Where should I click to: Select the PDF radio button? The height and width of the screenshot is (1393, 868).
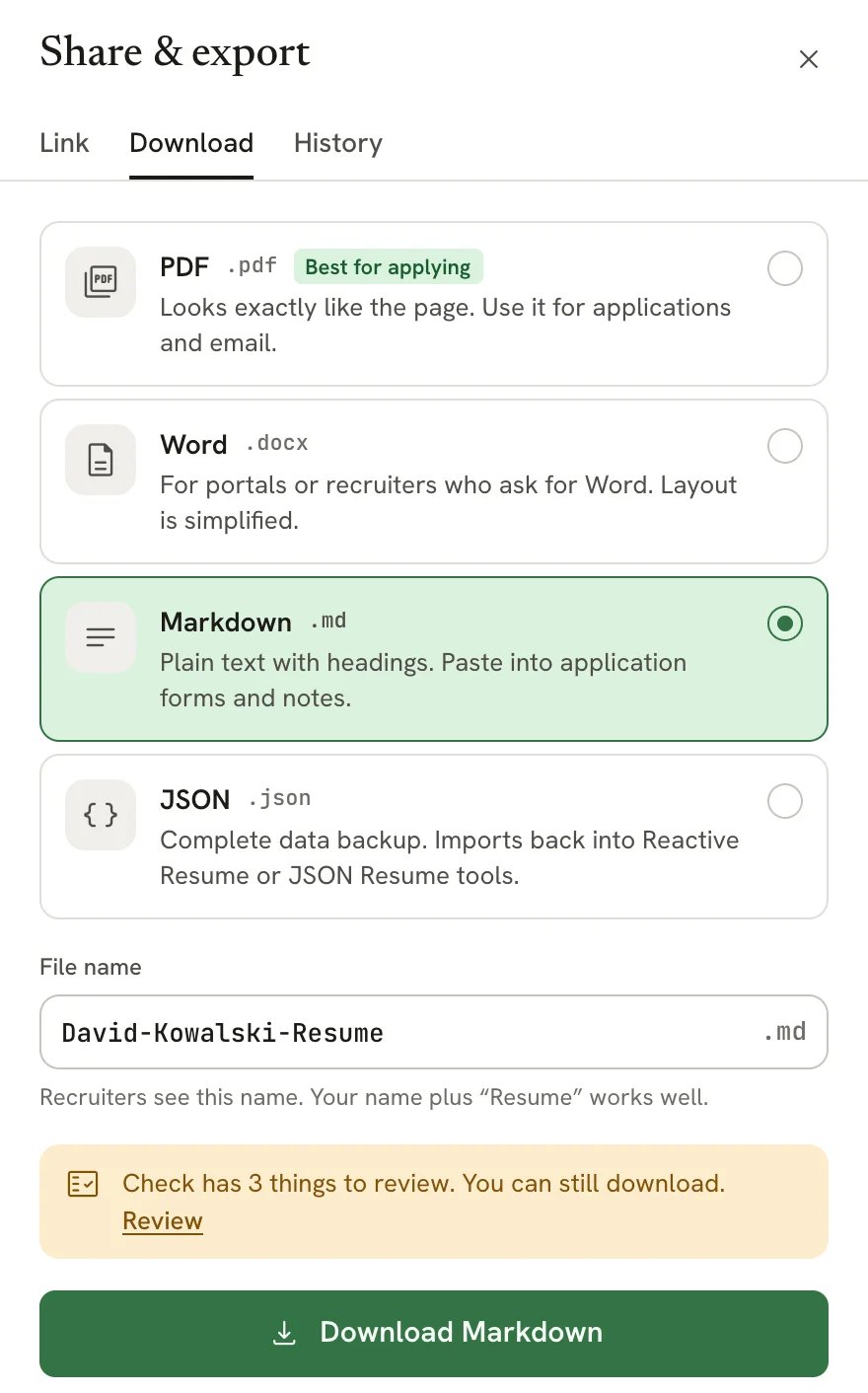[x=785, y=268]
